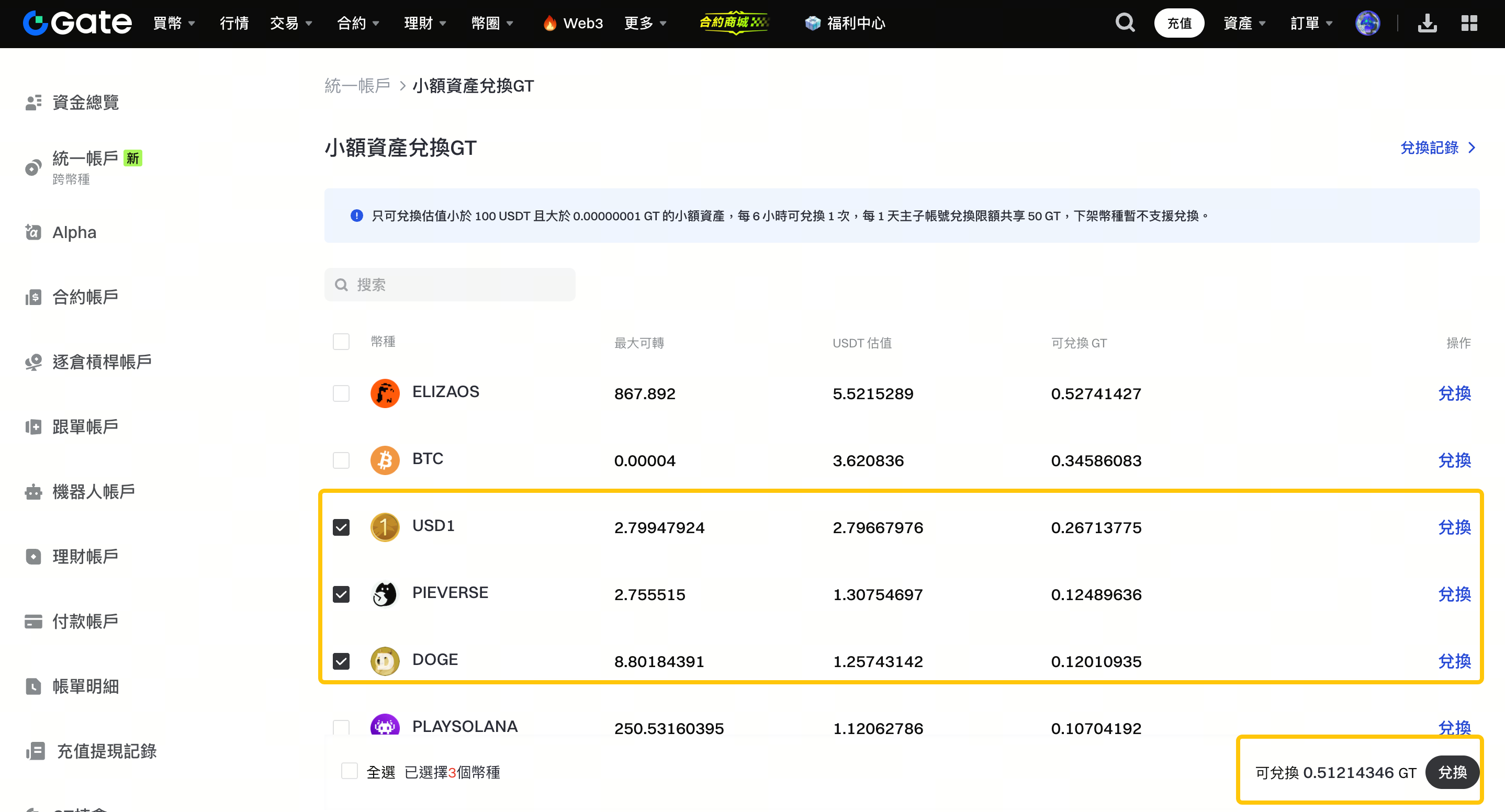The image size is (1505, 812).
Task: Tick the 全選 checkbox at bottom
Action: point(350,772)
